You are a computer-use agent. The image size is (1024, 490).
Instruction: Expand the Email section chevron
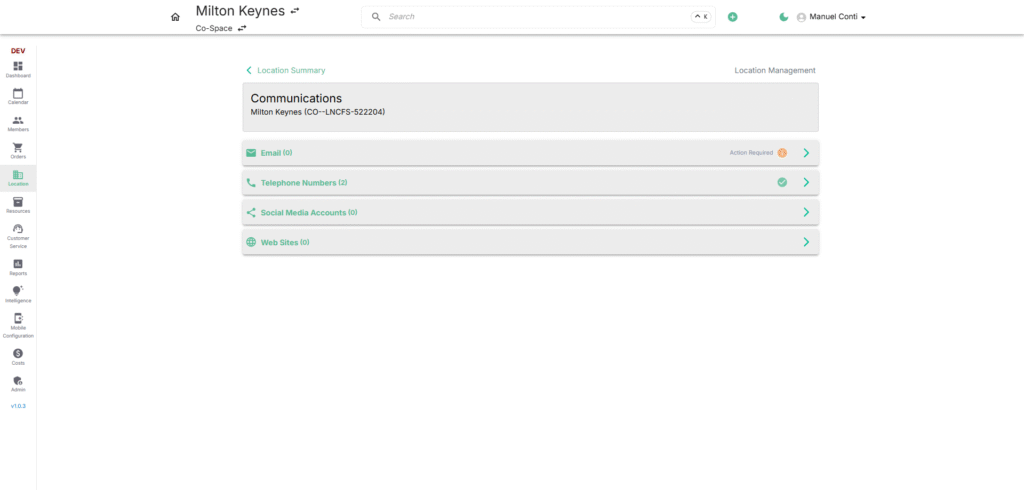(806, 153)
